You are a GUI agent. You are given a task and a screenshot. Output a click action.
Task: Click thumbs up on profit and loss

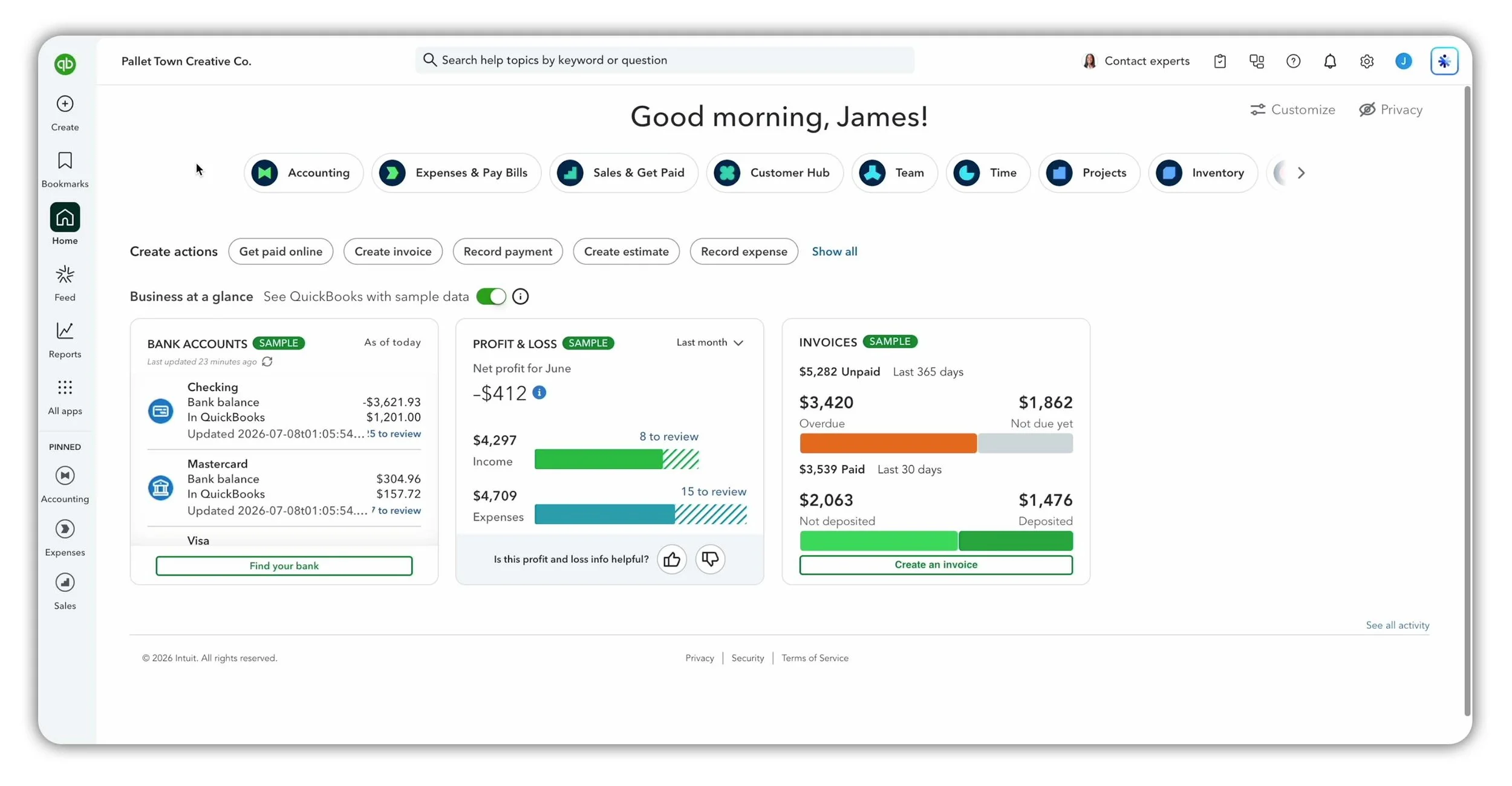(672, 559)
